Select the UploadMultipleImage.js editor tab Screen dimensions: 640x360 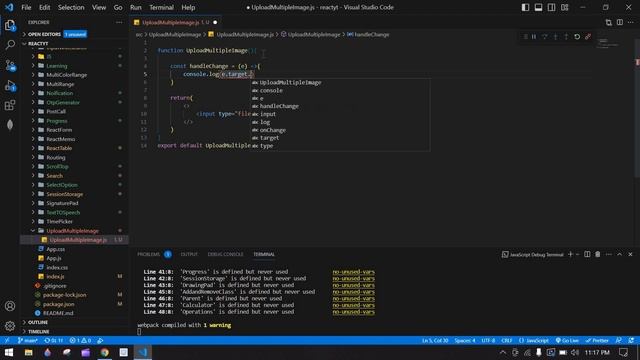pyautogui.click(x=176, y=22)
